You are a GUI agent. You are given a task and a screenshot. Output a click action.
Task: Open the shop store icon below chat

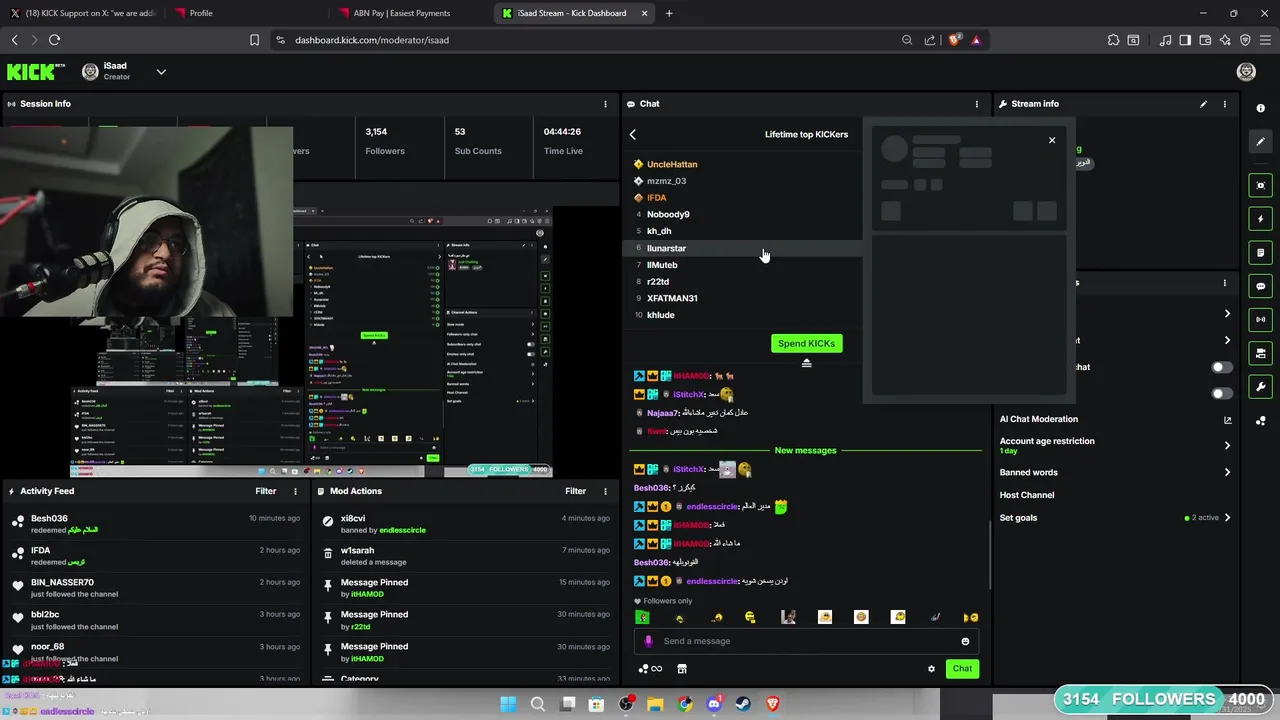click(682, 669)
